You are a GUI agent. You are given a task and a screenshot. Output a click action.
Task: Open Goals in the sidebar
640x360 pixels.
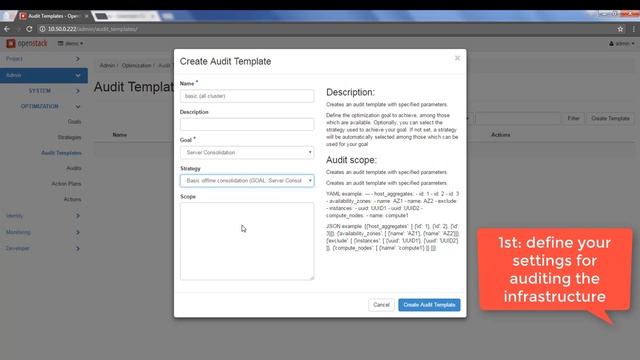coord(74,122)
